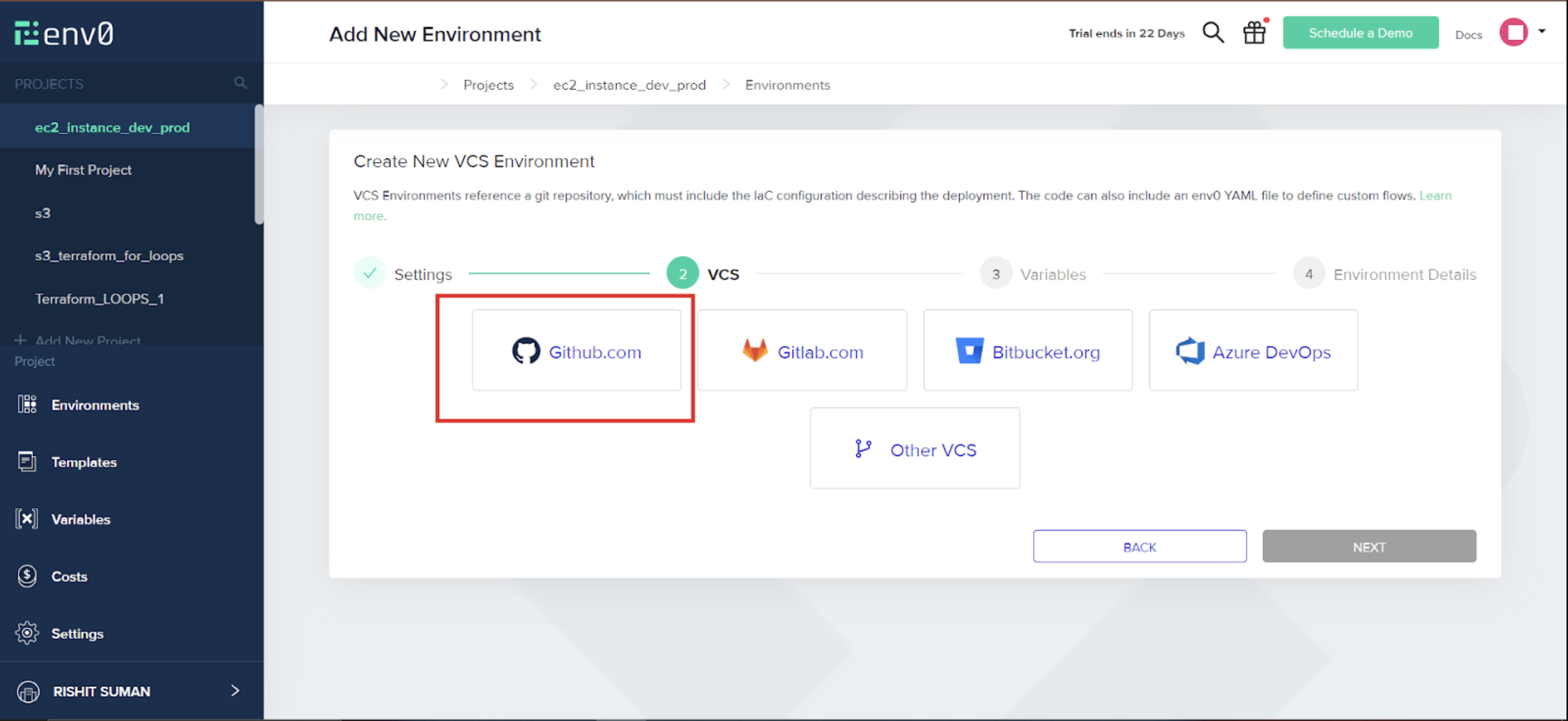The width and height of the screenshot is (1568, 721).
Task: Open Templates in the sidebar menu
Action: 84,462
